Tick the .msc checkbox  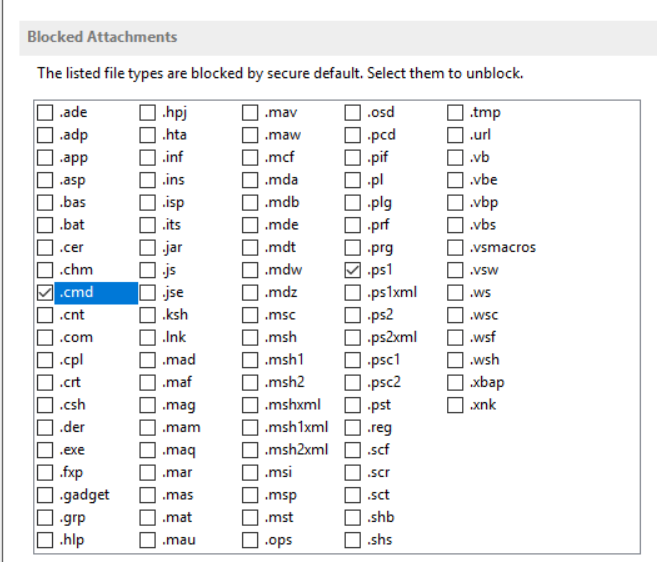(x=250, y=315)
